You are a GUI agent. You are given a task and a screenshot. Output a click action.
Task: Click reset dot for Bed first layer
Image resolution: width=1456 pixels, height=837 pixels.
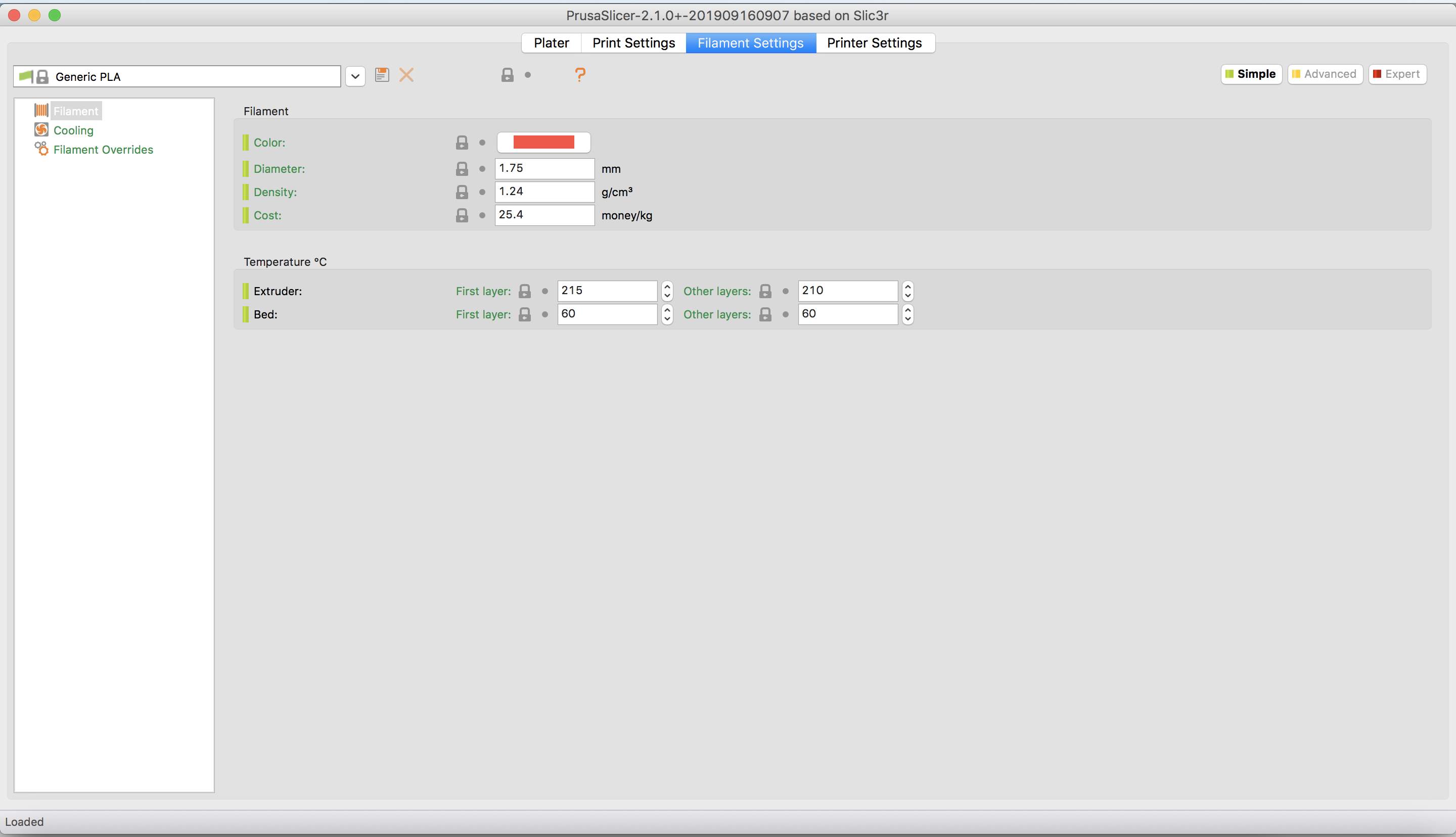(x=545, y=314)
